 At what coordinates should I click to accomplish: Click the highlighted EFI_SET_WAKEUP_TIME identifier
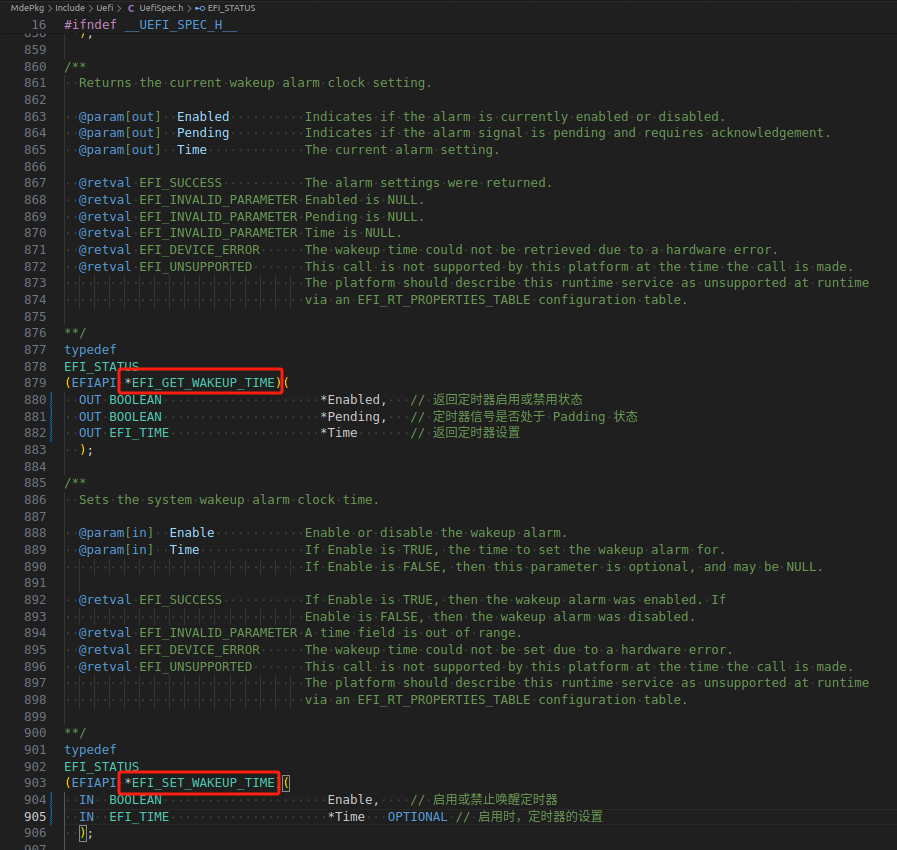pyautogui.click(x=197, y=783)
